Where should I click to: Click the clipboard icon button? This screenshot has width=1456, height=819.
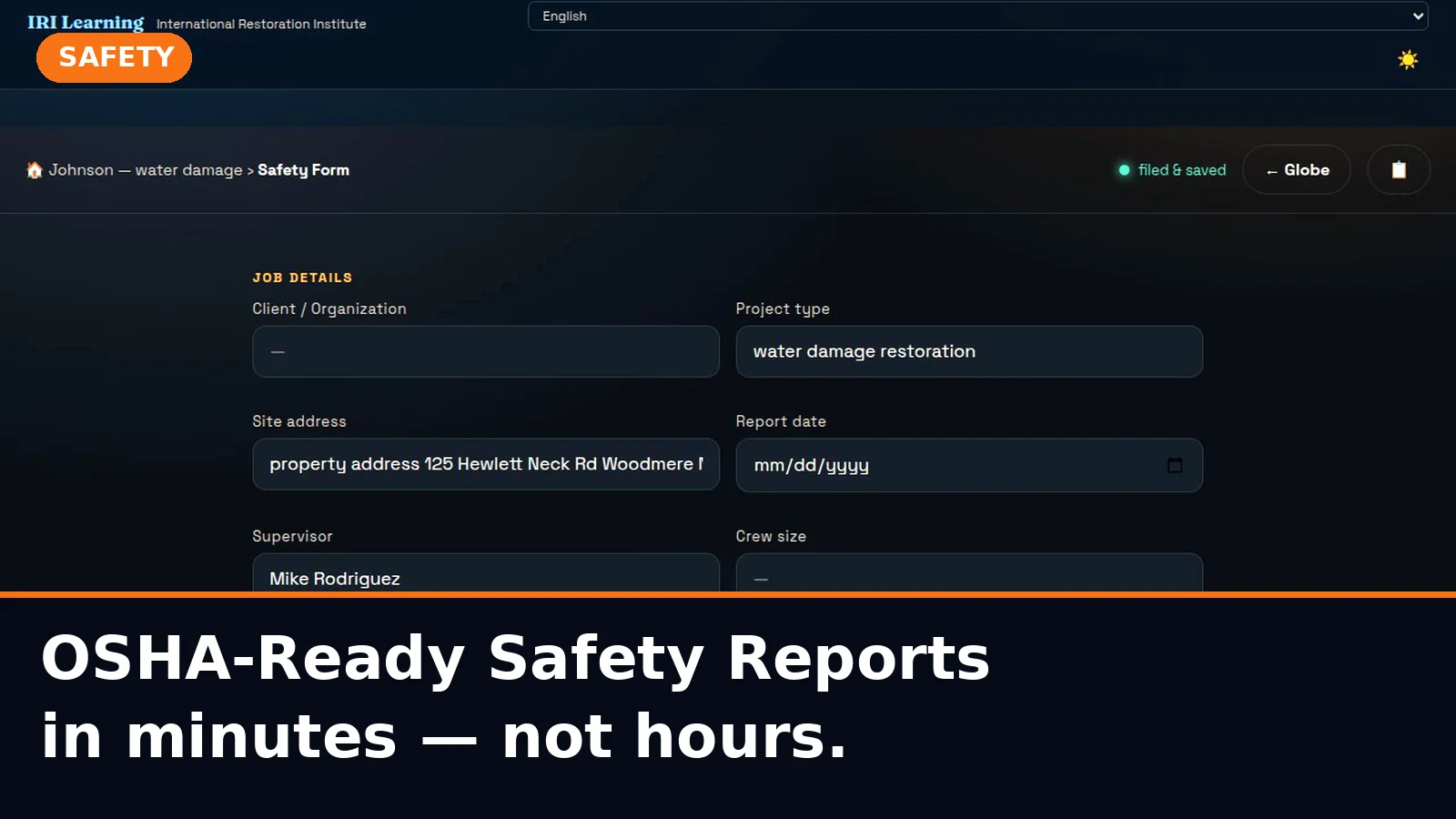click(x=1399, y=169)
